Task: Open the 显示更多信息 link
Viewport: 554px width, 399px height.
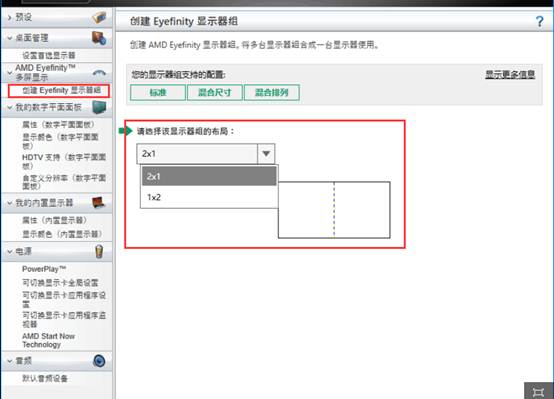Action: (x=510, y=75)
